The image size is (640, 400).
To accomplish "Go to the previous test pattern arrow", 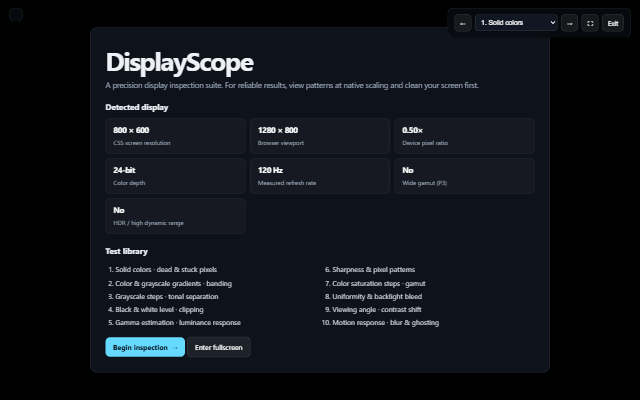I will pyautogui.click(x=463, y=23).
